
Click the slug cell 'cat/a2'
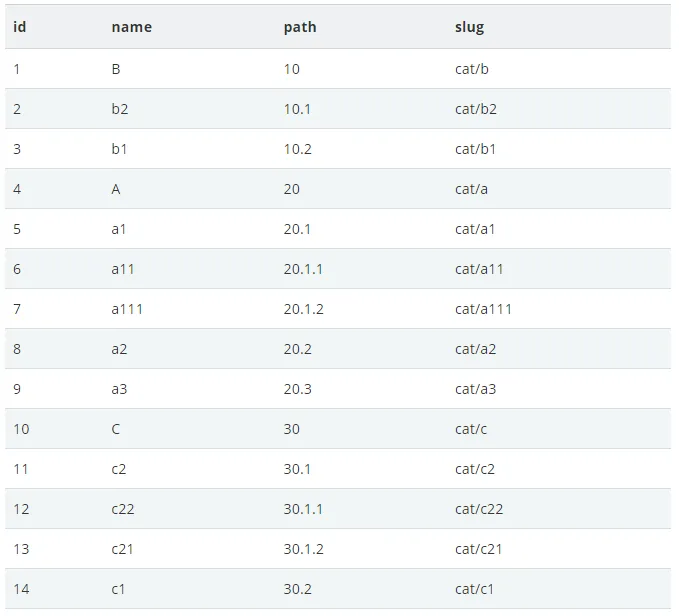click(475, 349)
